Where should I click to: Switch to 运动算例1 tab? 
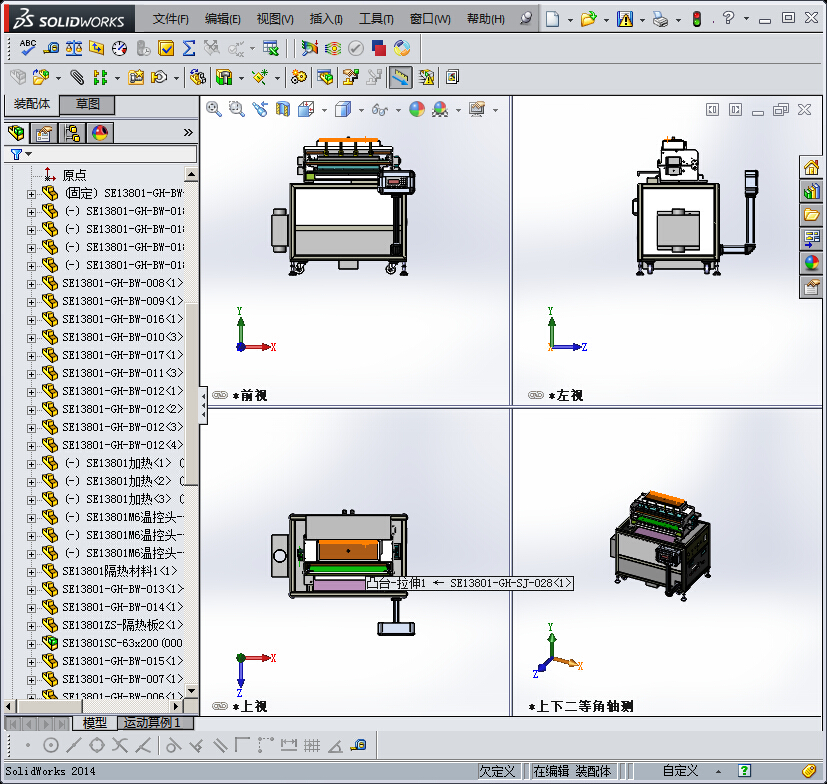[x=155, y=723]
